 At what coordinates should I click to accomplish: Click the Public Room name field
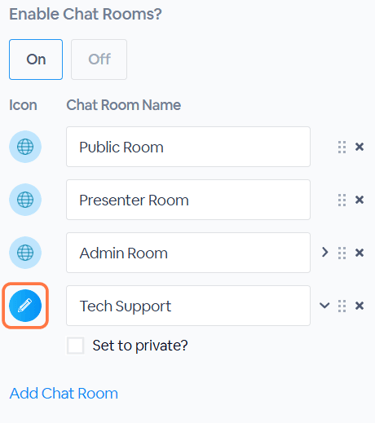tap(188, 147)
